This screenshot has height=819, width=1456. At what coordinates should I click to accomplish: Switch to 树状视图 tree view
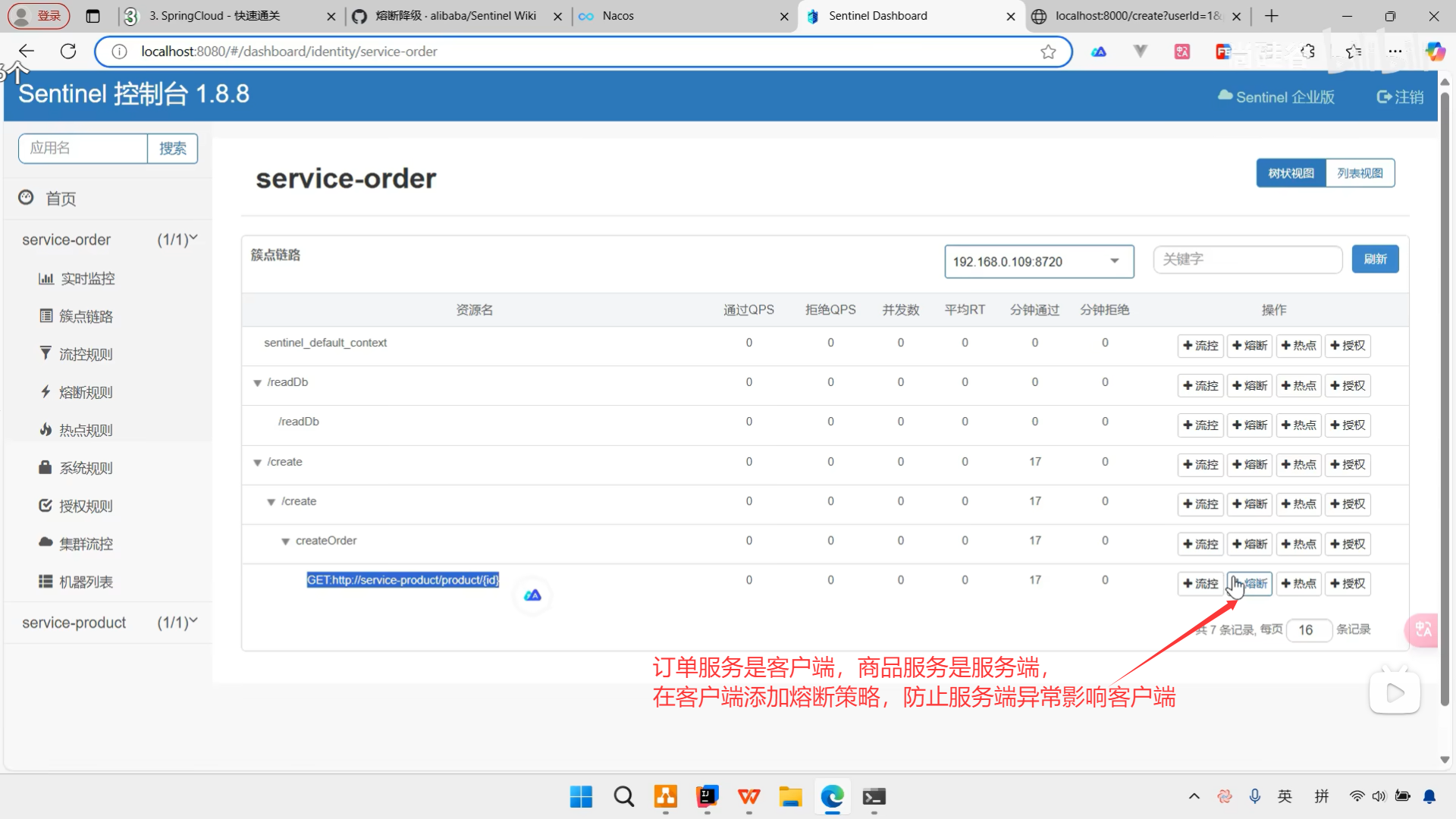coord(1291,173)
